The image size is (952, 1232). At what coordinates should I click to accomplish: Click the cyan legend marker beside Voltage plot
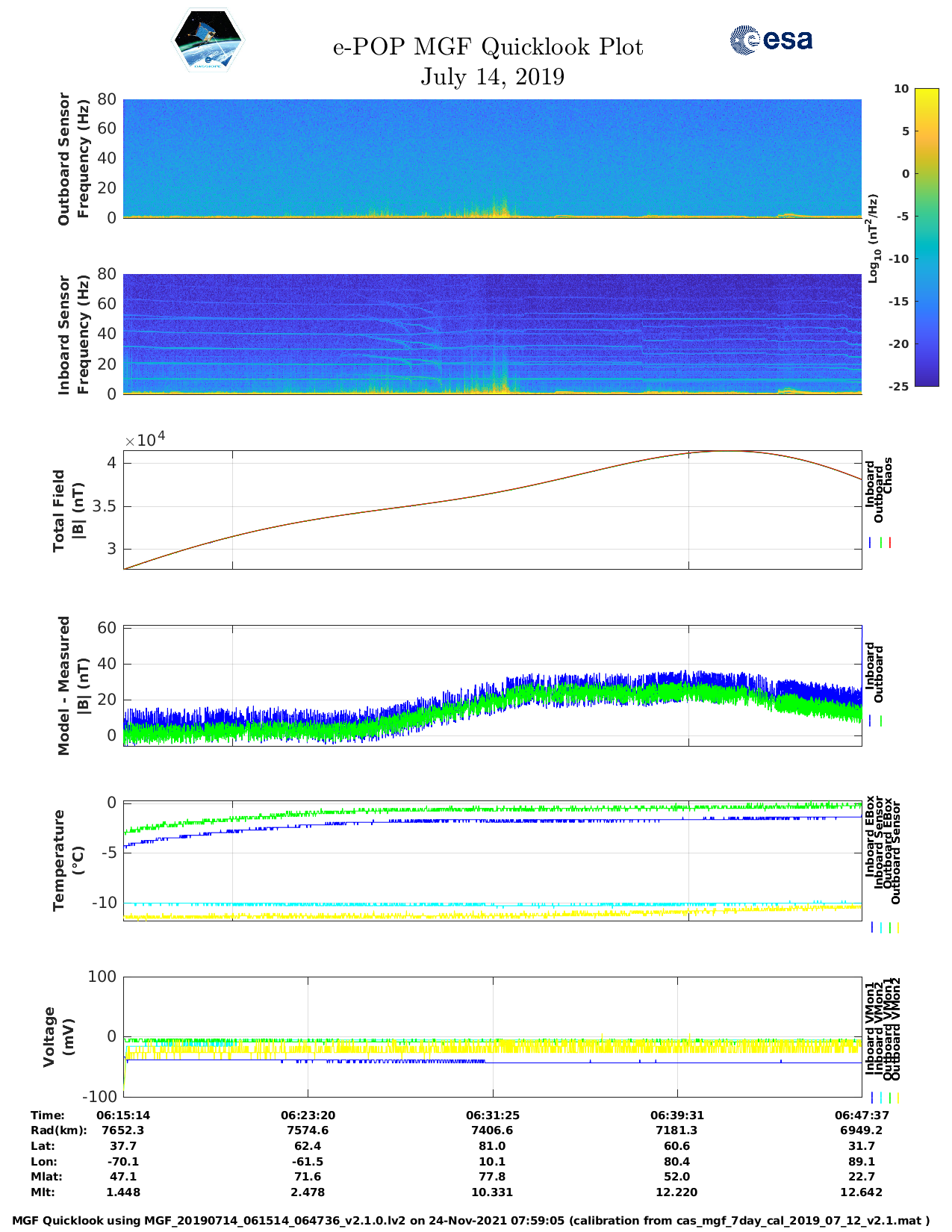[881, 1098]
